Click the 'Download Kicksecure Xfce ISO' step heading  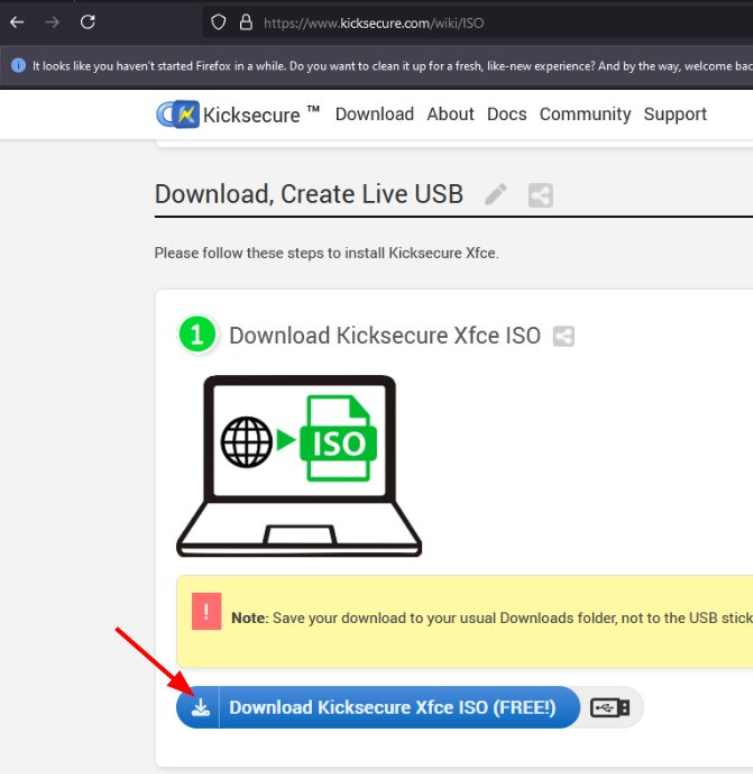[x=385, y=336]
